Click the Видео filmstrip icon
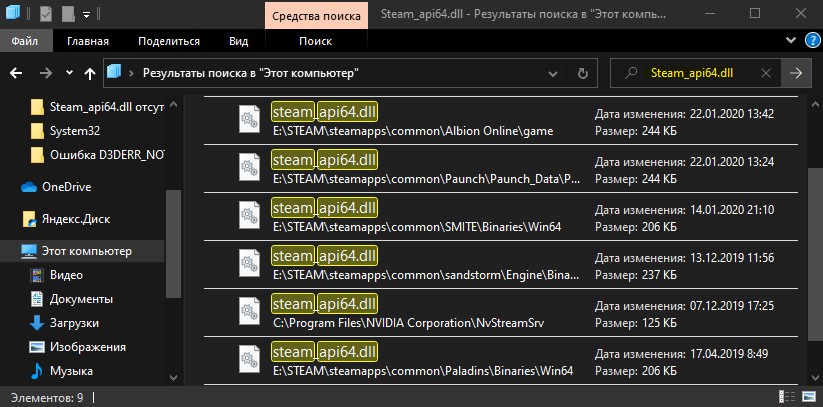Image resolution: width=823 pixels, height=407 pixels. pos(37,275)
